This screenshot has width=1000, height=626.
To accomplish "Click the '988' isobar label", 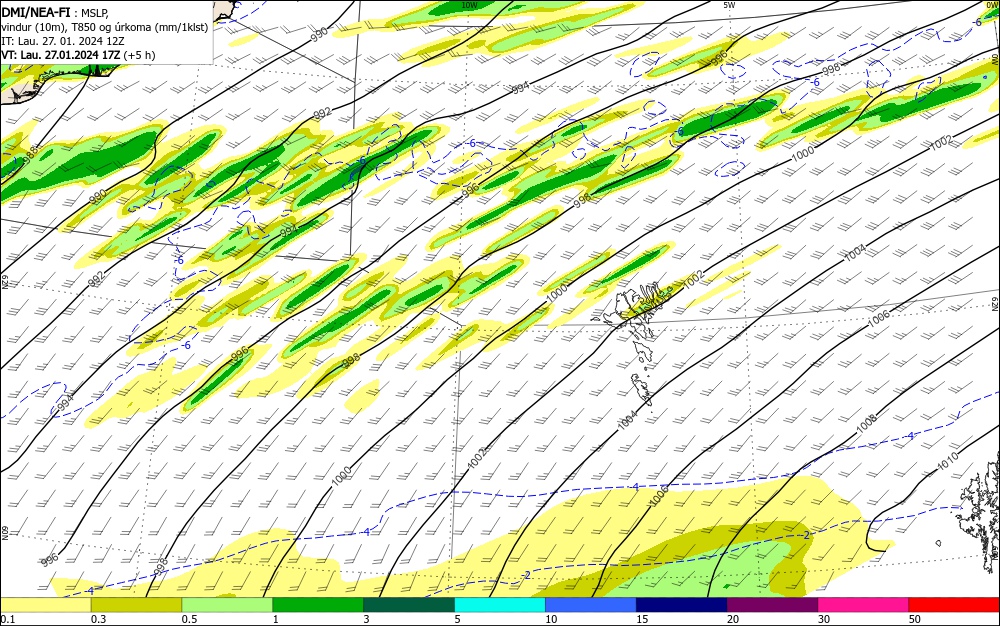I will [30, 156].
